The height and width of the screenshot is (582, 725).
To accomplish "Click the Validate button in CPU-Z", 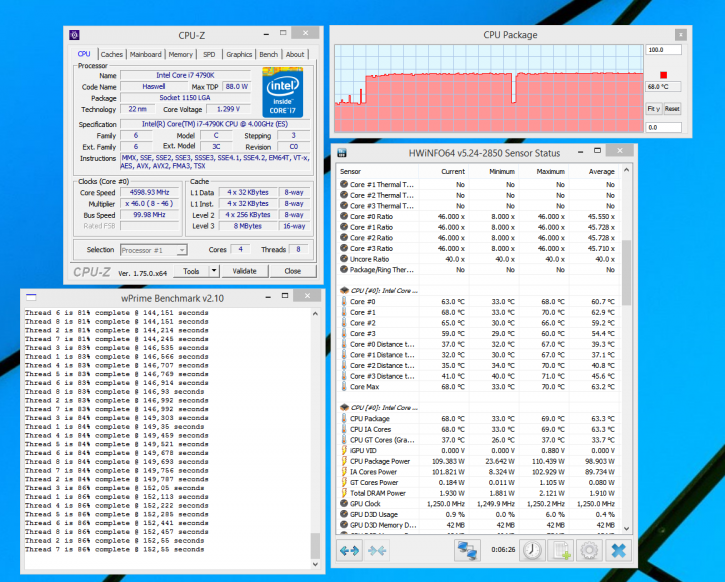I will (244, 271).
